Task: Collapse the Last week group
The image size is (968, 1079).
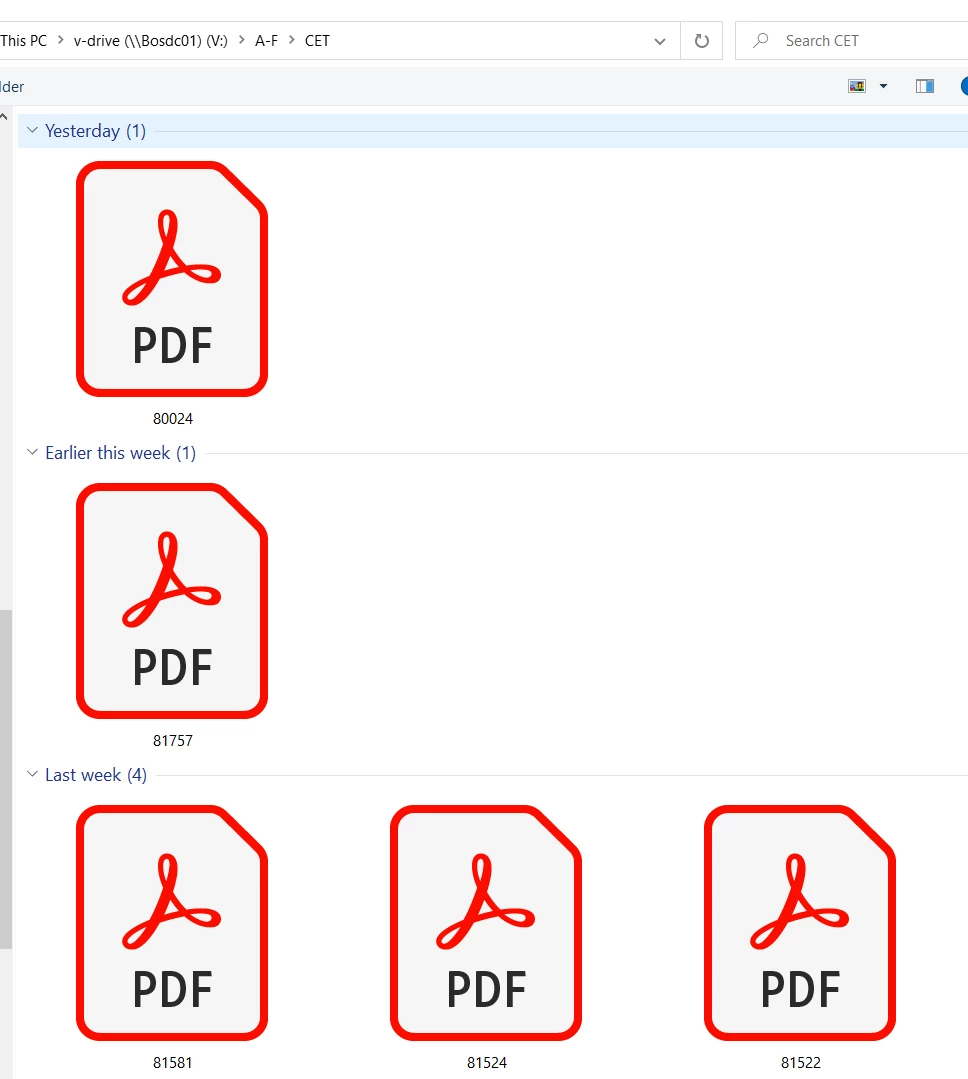Action: [32, 774]
